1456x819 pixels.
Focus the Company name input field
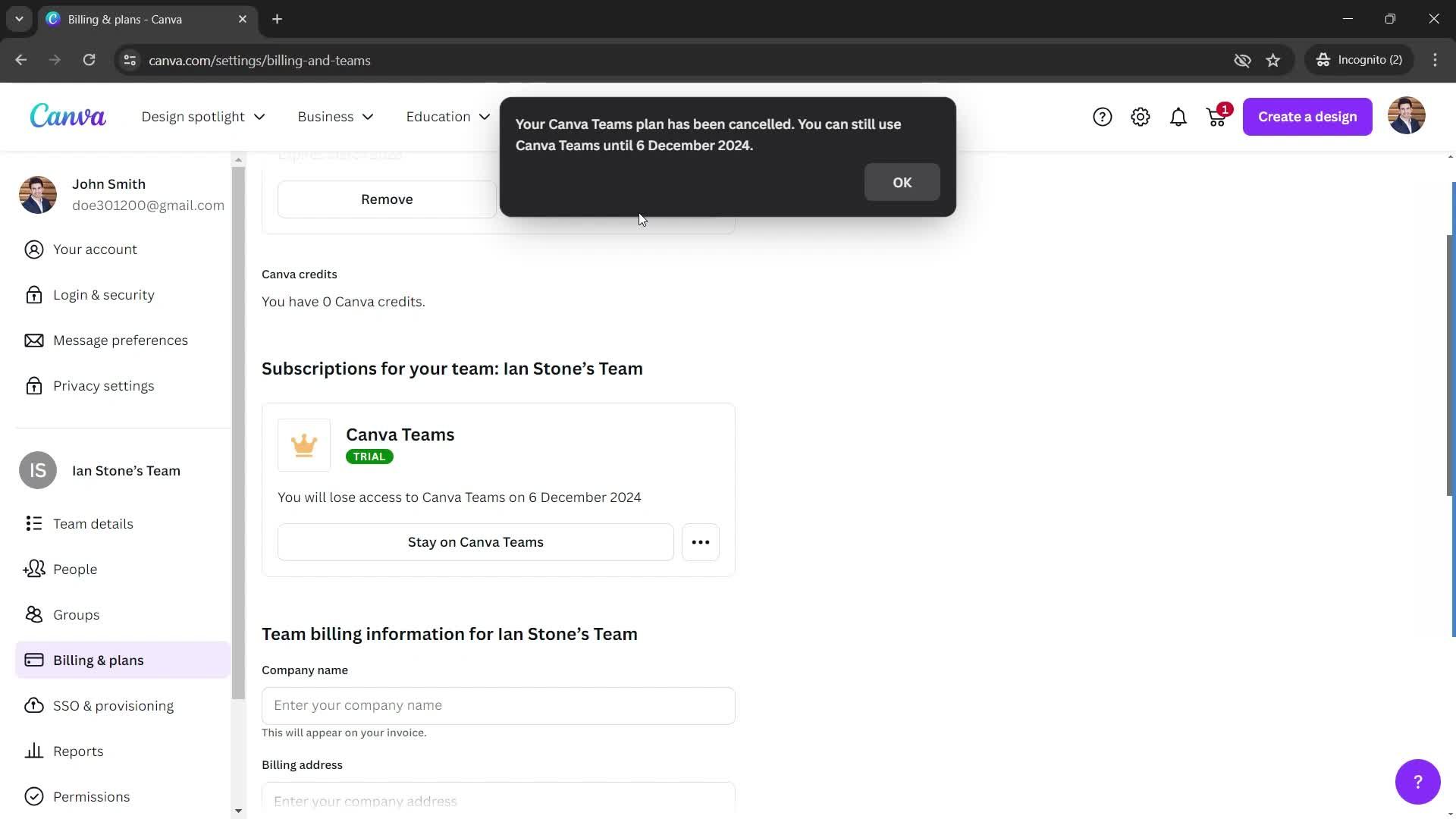(x=498, y=705)
